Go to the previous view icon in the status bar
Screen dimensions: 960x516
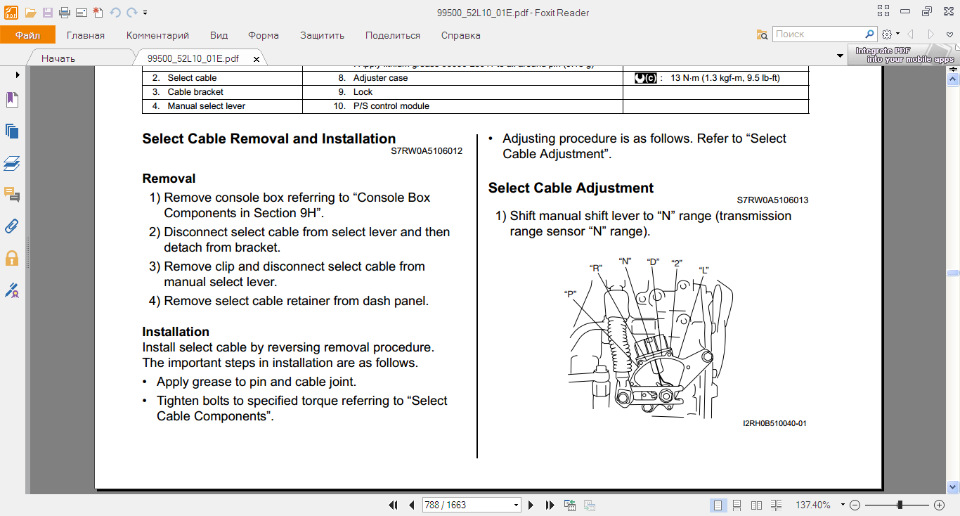point(569,505)
